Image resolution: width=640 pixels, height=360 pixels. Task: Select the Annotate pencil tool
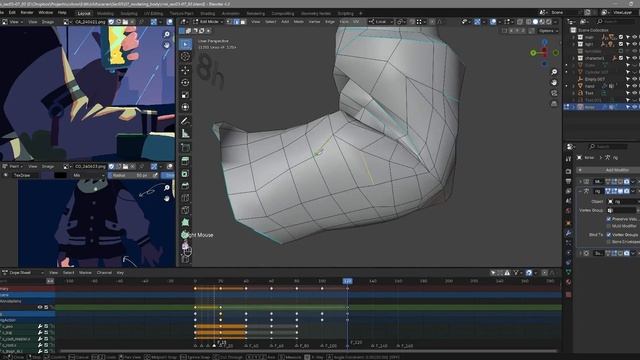(x=185, y=120)
